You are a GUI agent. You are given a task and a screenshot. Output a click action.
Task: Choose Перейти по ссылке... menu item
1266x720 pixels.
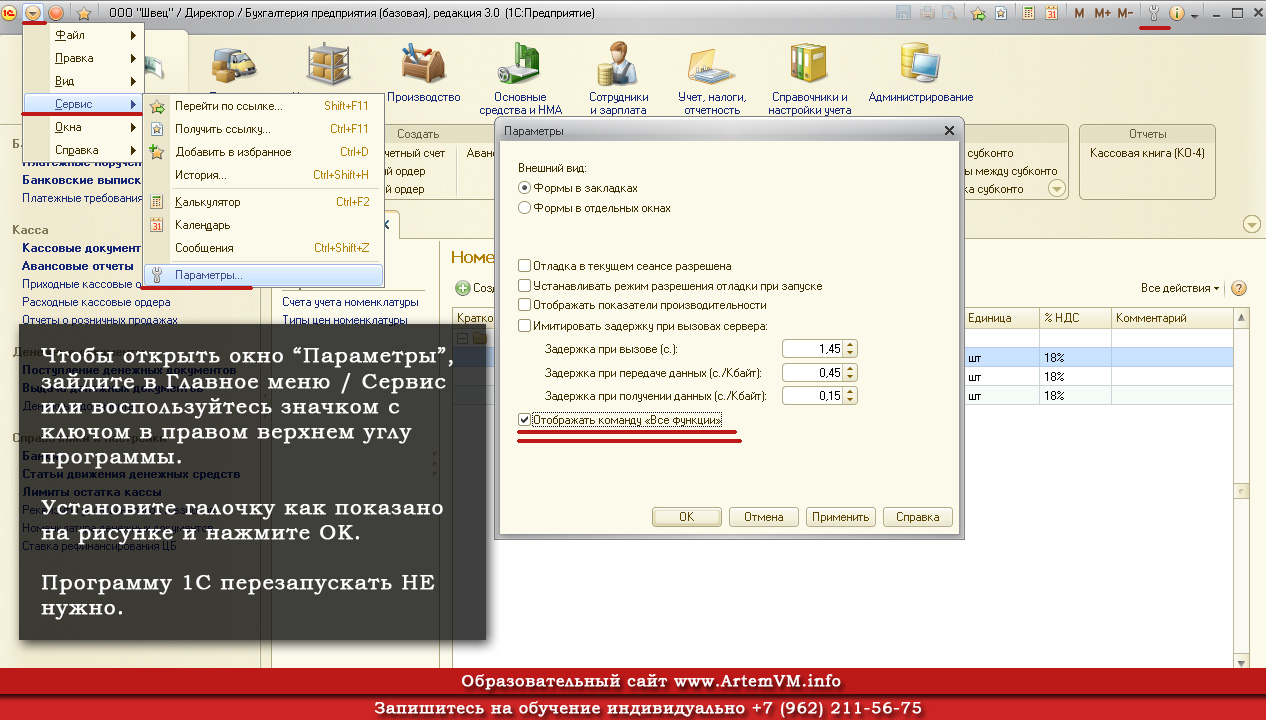[x=265, y=106]
